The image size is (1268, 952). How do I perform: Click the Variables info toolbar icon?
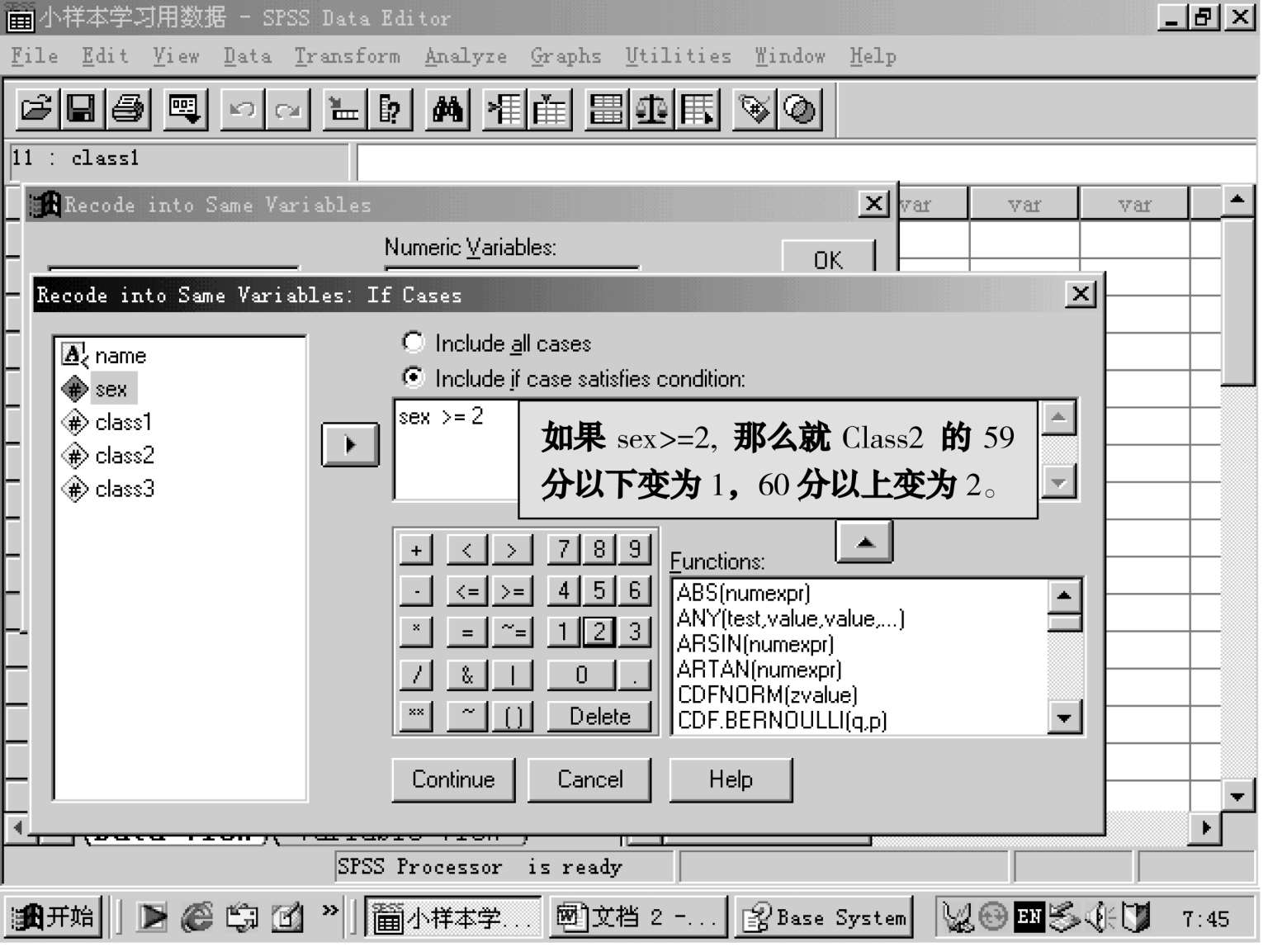pos(390,109)
